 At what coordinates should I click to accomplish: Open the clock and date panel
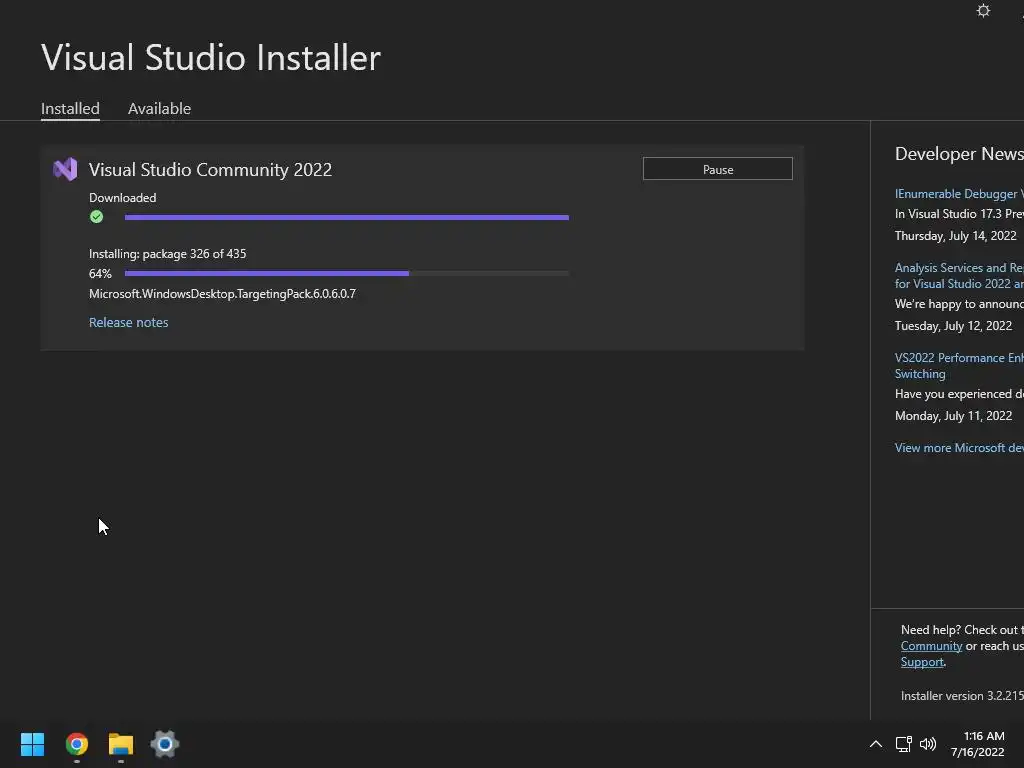click(x=977, y=744)
